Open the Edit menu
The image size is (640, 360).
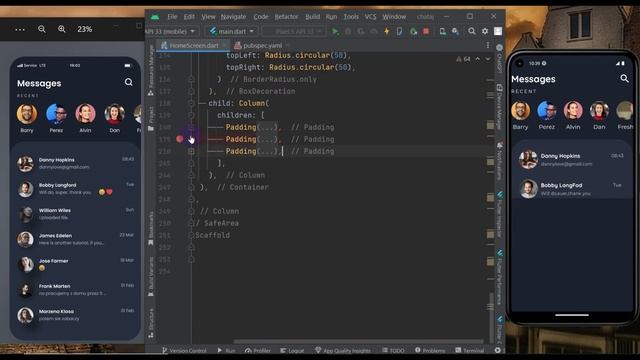coord(189,17)
